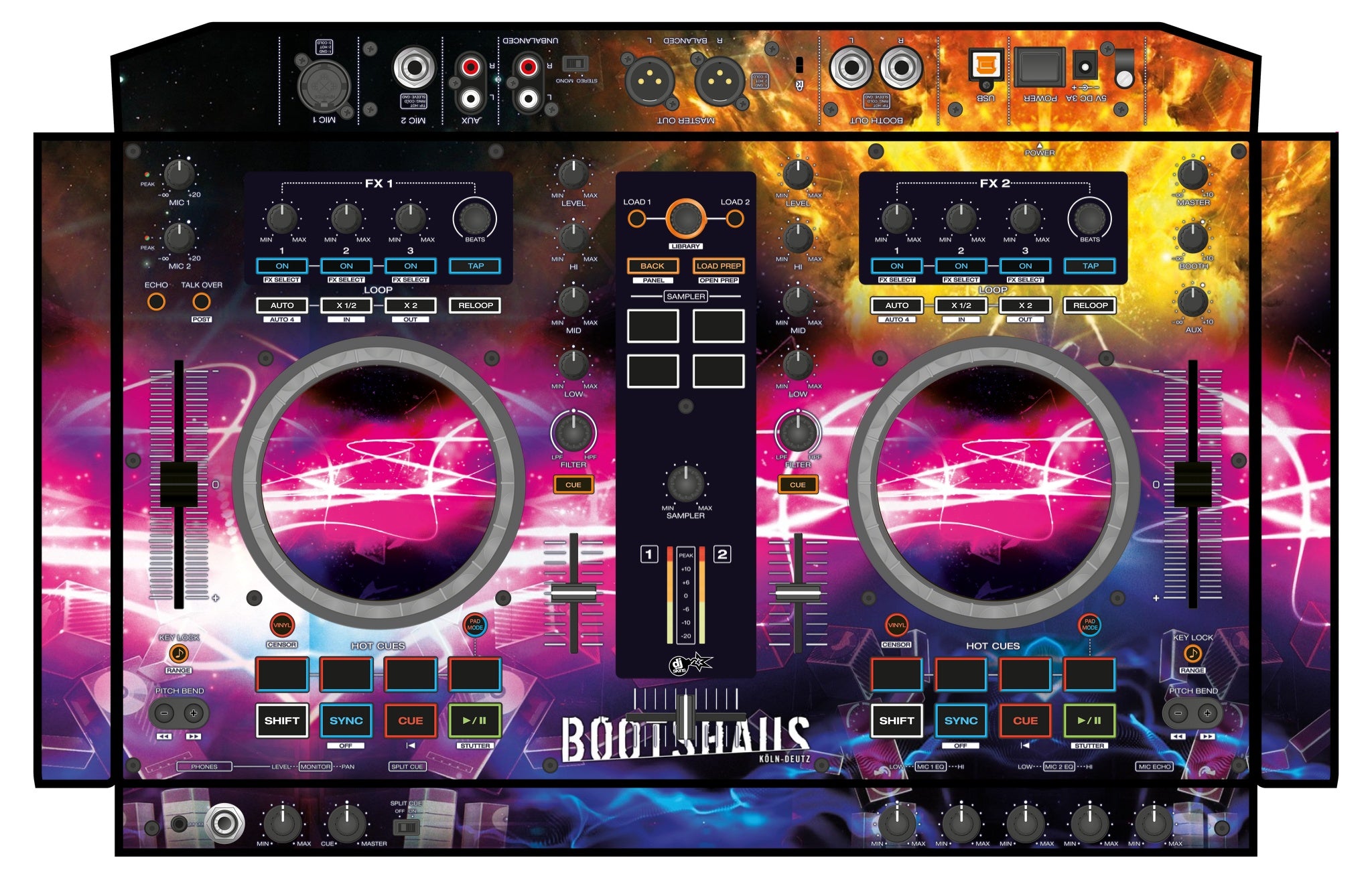Click the channel 1 volume fader cap
Viewport: 1372px width, 878px height.
(x=573, y=593)
